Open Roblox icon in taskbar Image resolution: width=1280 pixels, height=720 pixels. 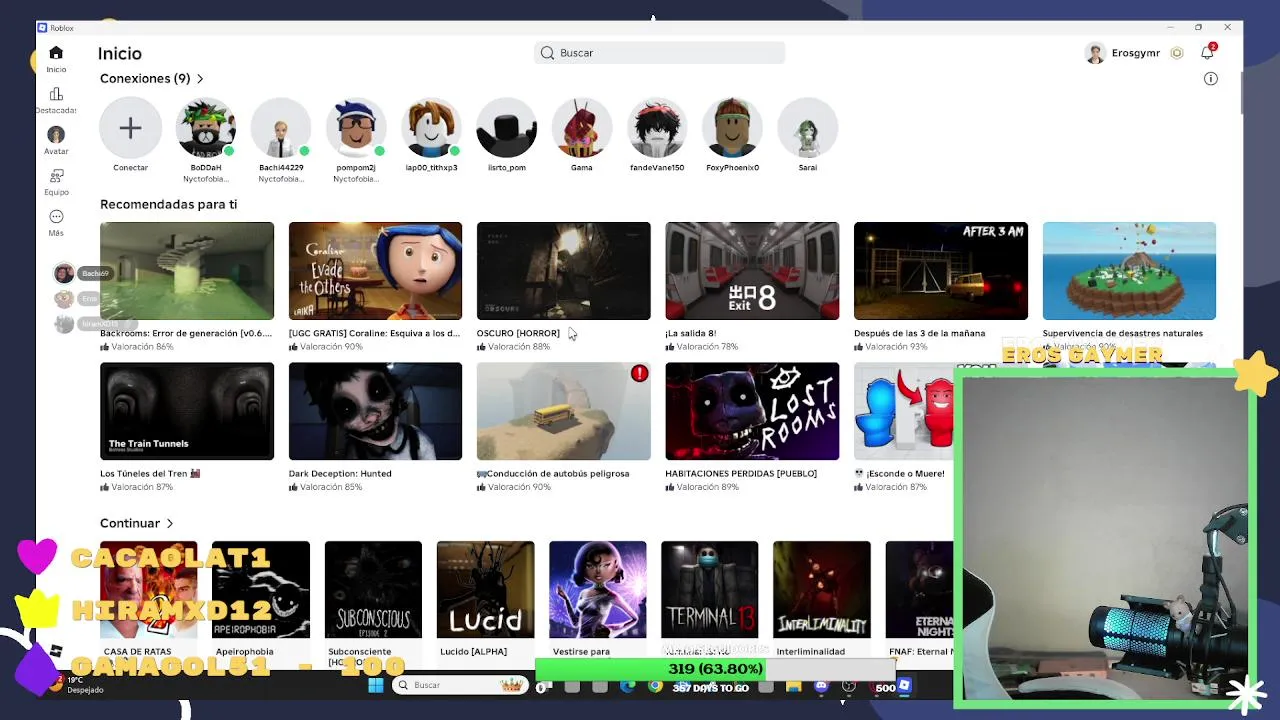pos(904,686)
